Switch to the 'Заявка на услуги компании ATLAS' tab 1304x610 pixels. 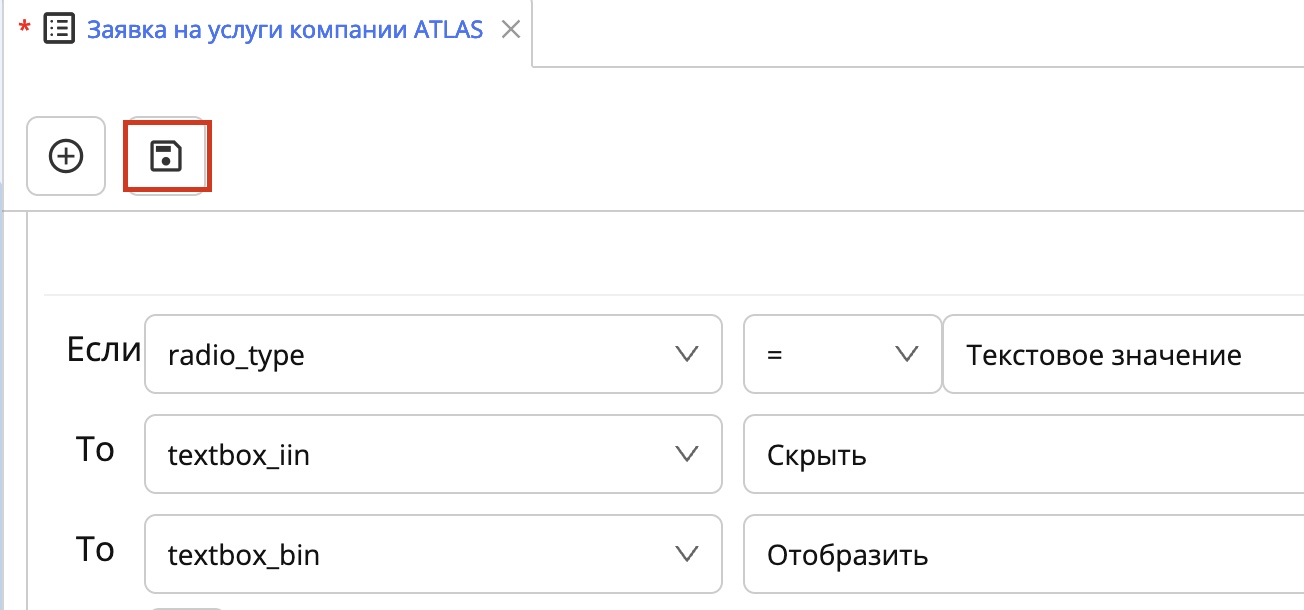[285, 30]
